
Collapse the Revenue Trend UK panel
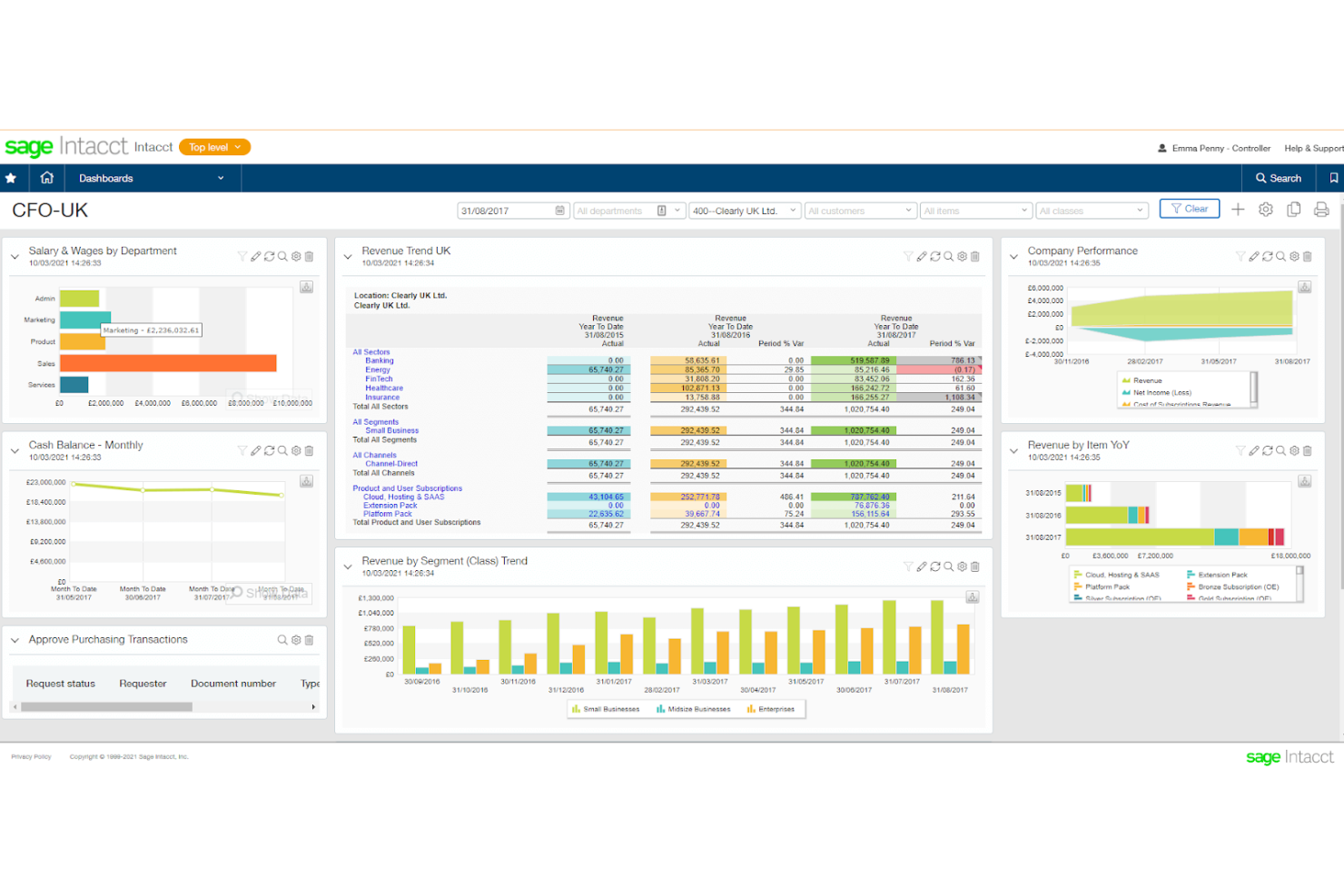[348, 257]
